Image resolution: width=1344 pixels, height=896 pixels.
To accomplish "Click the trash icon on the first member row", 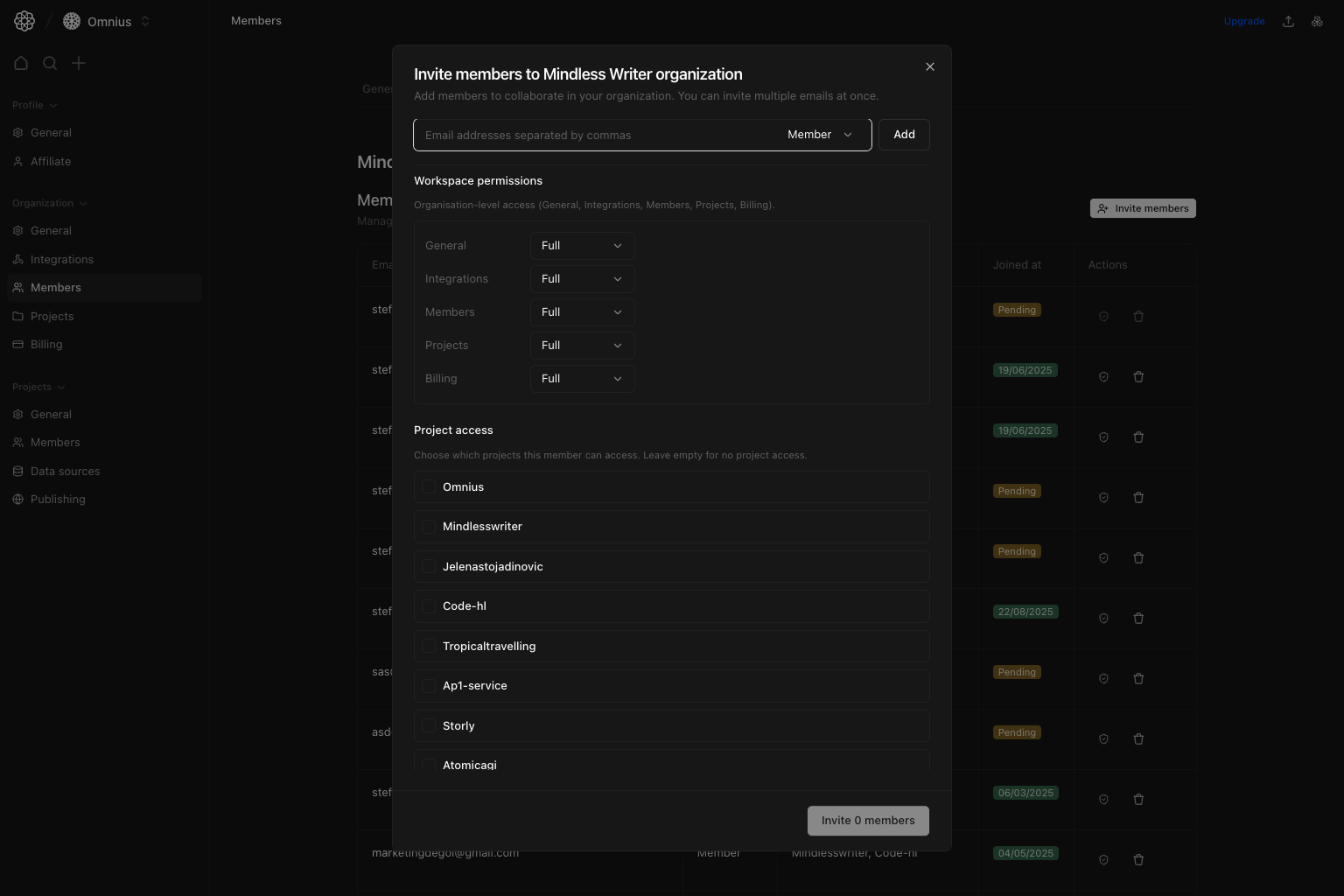I will point(1138,316).
